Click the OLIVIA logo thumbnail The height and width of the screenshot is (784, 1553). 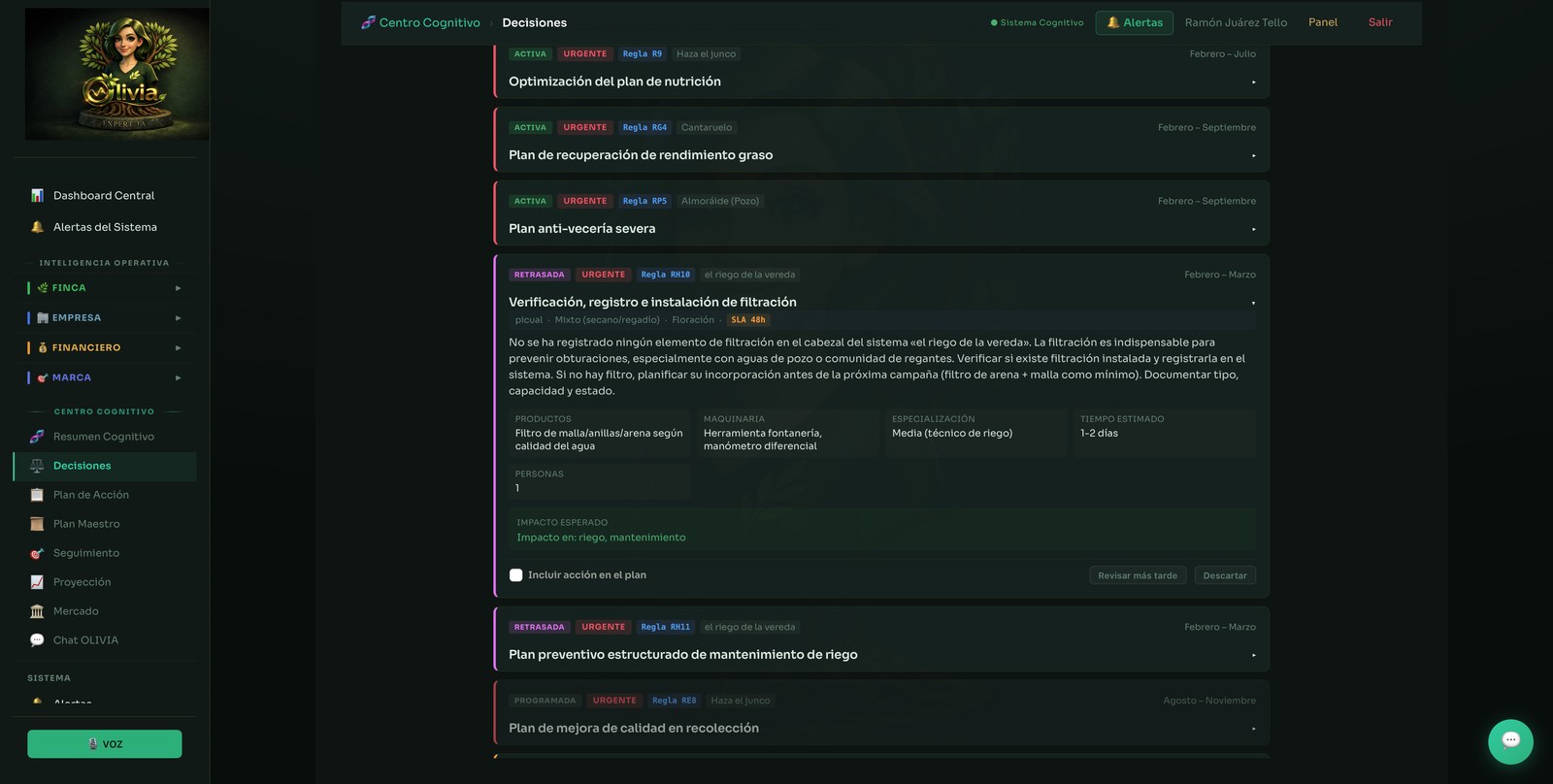(116, 74)
